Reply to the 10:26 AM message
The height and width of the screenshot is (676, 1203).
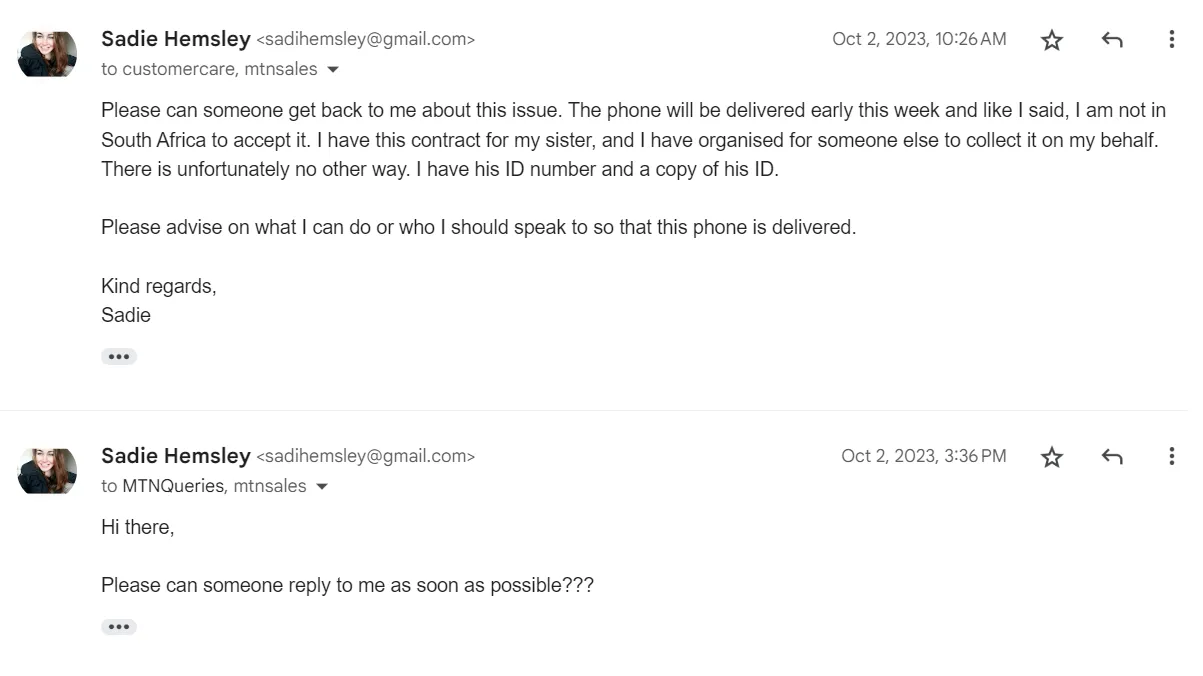[x=1111, y=40]
